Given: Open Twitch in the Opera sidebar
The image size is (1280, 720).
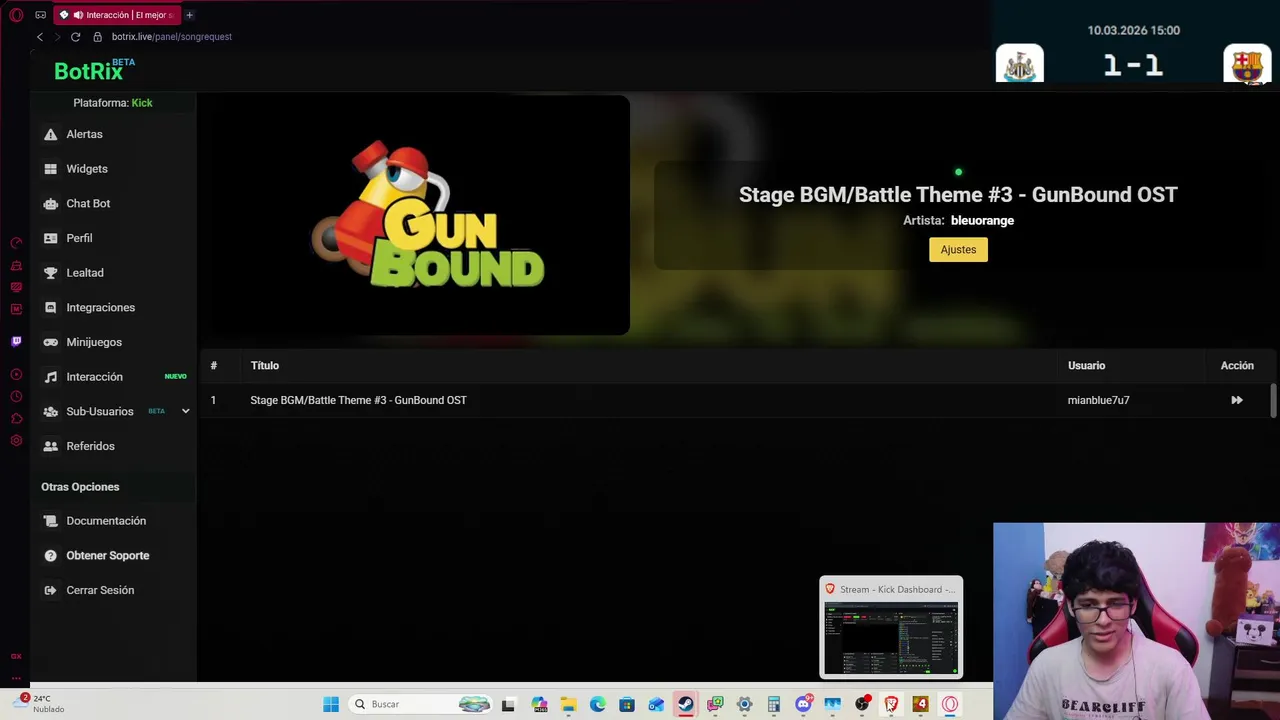Looking at the screenshot, I should (x=16, y=341).
